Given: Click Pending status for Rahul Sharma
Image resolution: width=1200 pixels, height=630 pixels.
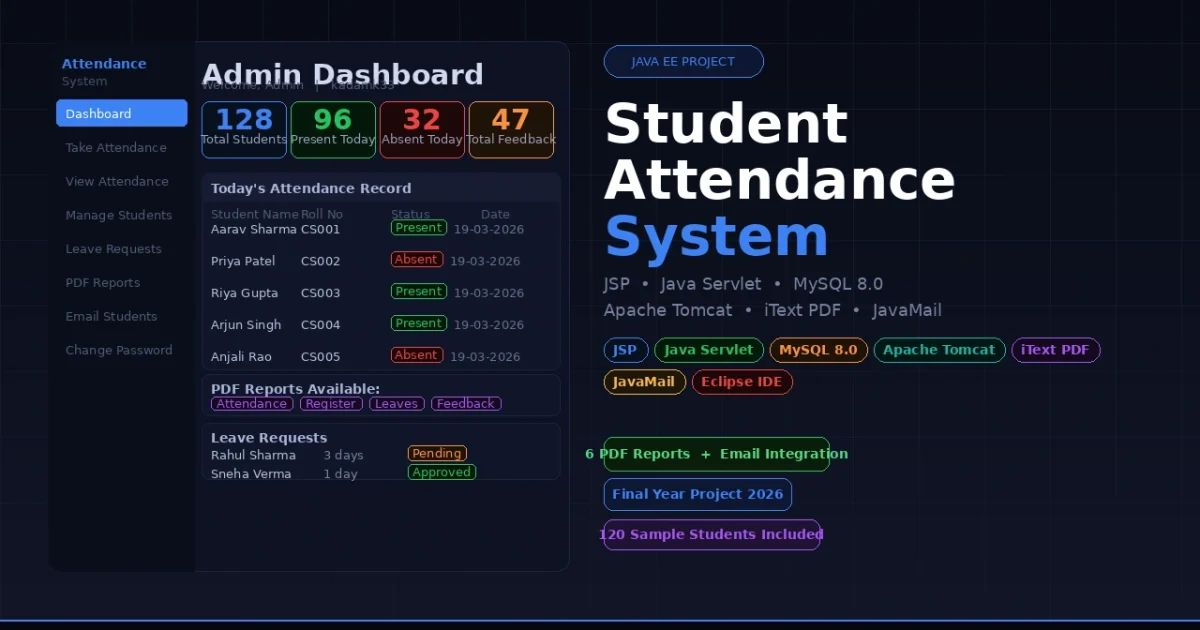Looking at the screenshot, I should [437, 453].
